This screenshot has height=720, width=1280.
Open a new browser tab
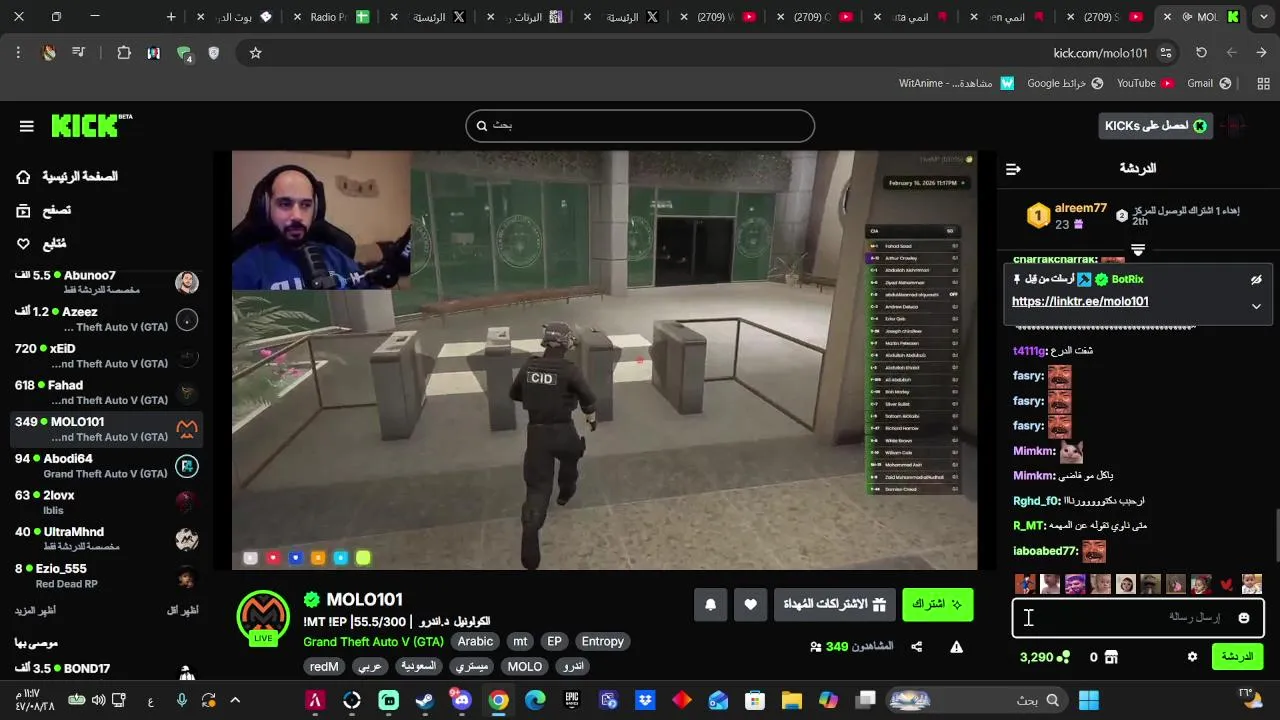(171, 17)
